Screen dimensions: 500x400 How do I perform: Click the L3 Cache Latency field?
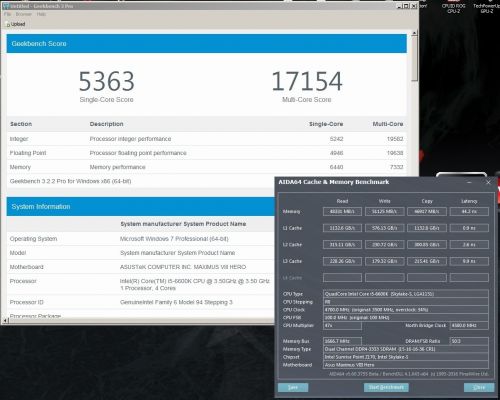[x=469, y=261]
